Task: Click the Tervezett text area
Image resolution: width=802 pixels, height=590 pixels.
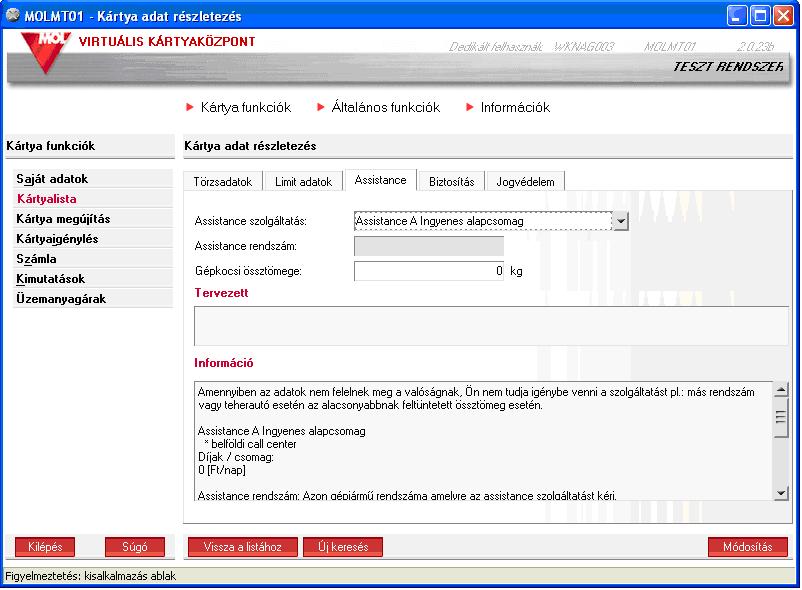Action: 491,326
